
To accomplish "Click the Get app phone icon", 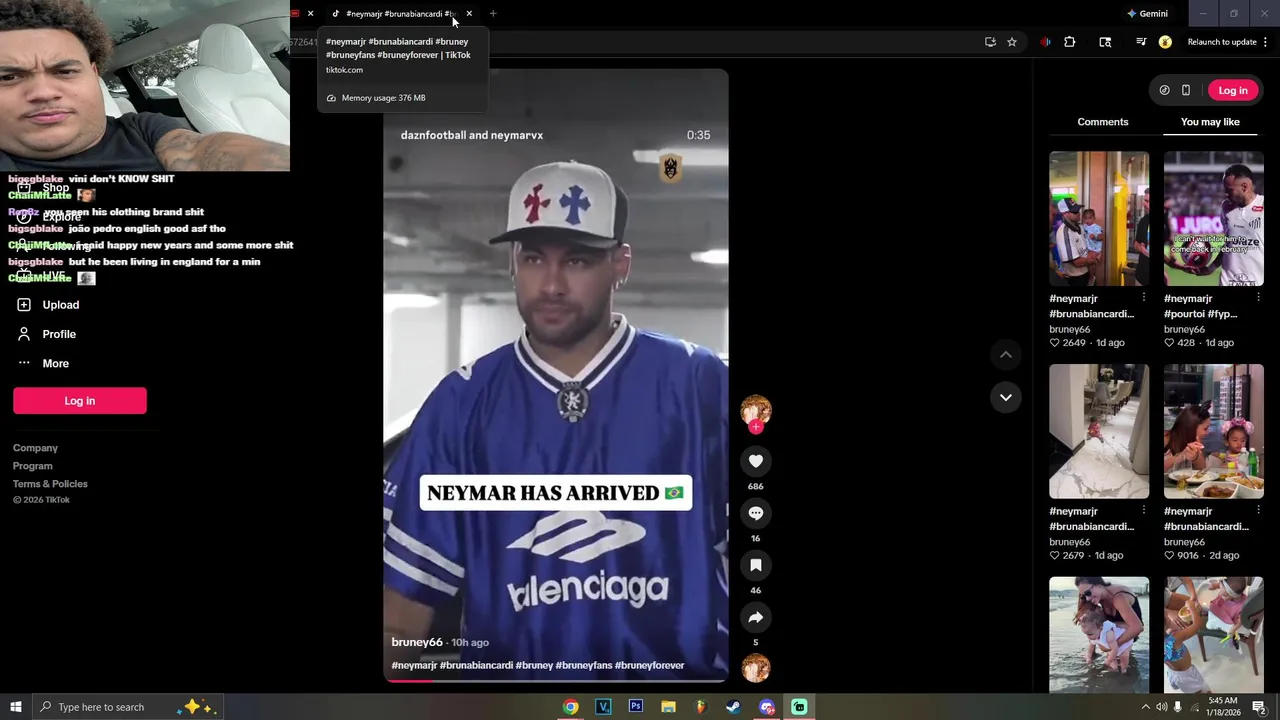I will point(1186,90).
